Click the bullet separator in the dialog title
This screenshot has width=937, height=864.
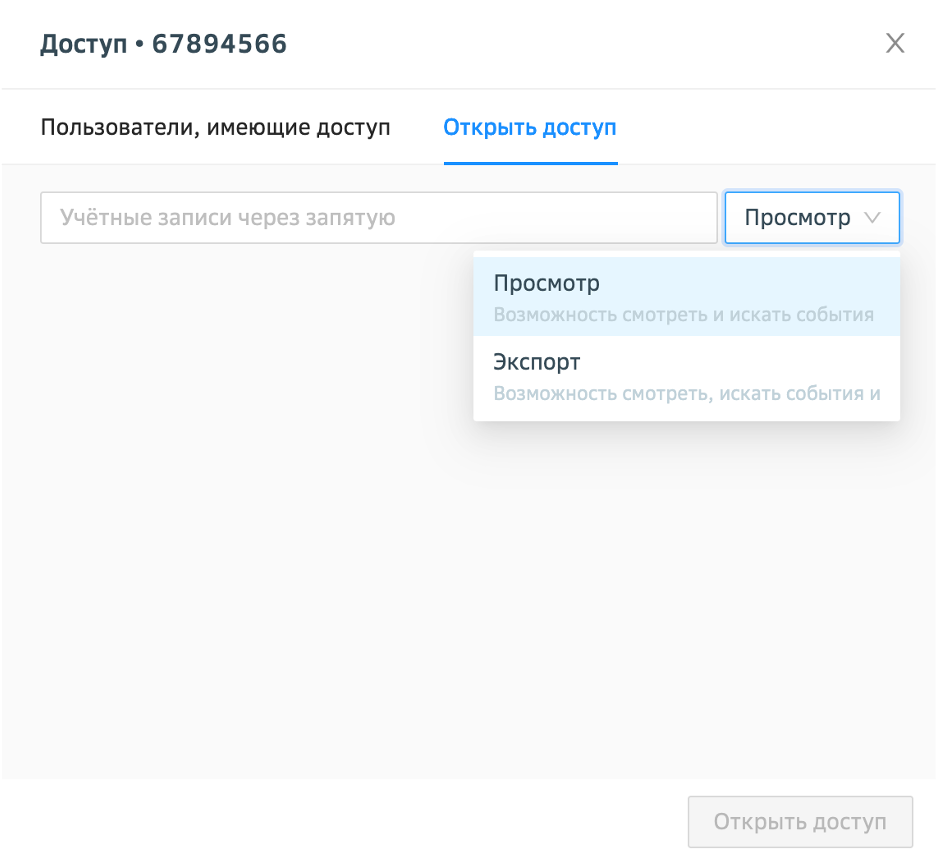(x=140, y=45)
